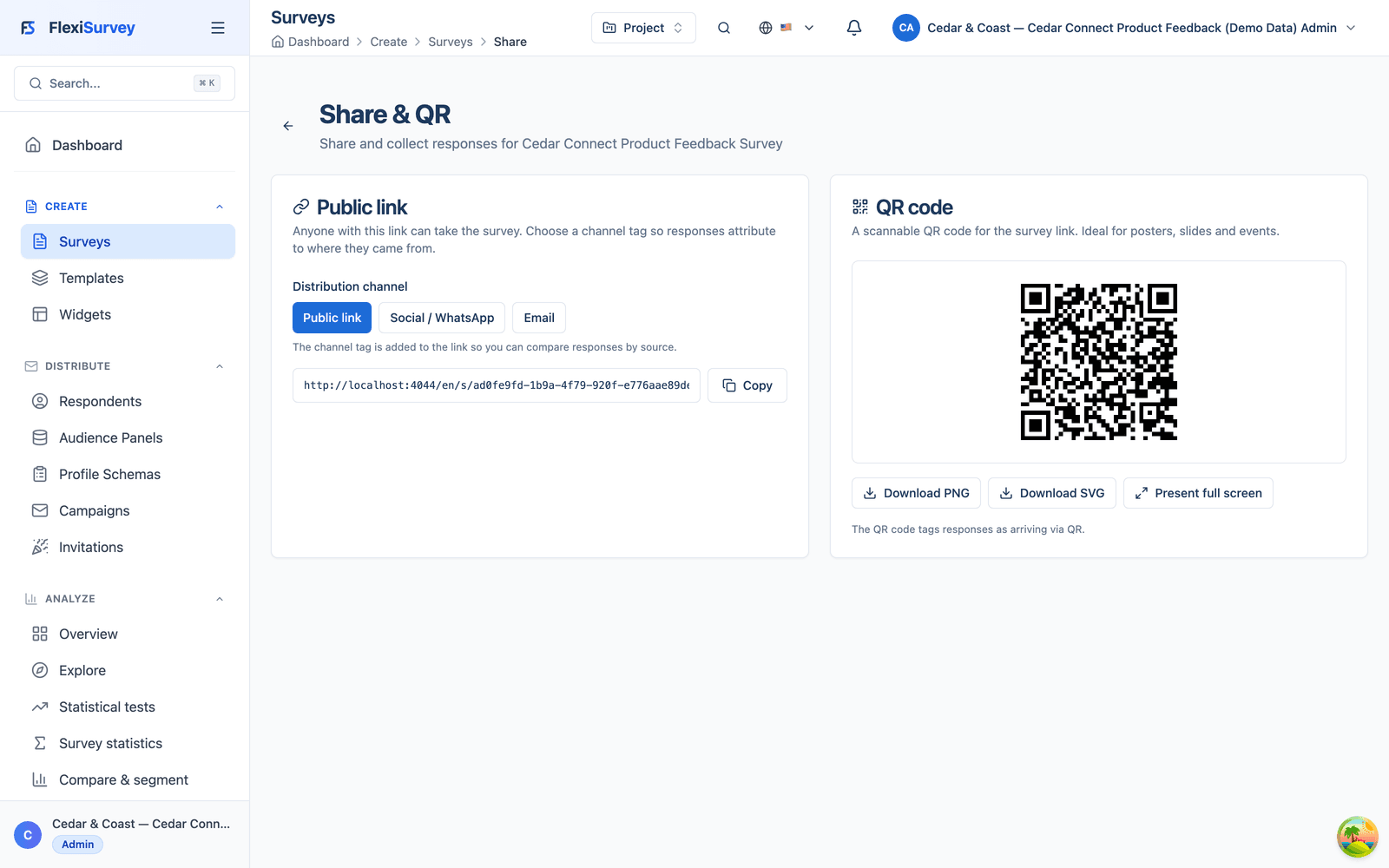The height and width of the screenshot is (868, 1389).
Task: Download the QR code as SVG
Action: [1052, 493]
